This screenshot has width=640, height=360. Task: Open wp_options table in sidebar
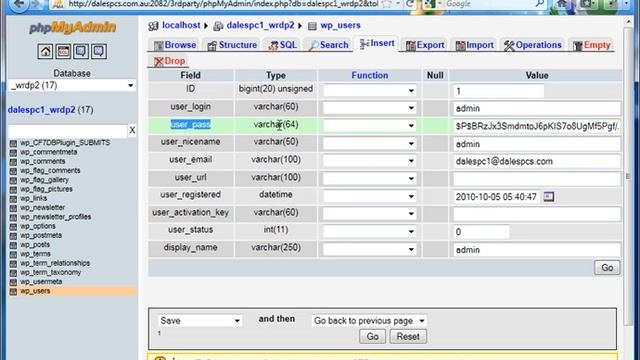pyautogui.click(x=38, y=226)
